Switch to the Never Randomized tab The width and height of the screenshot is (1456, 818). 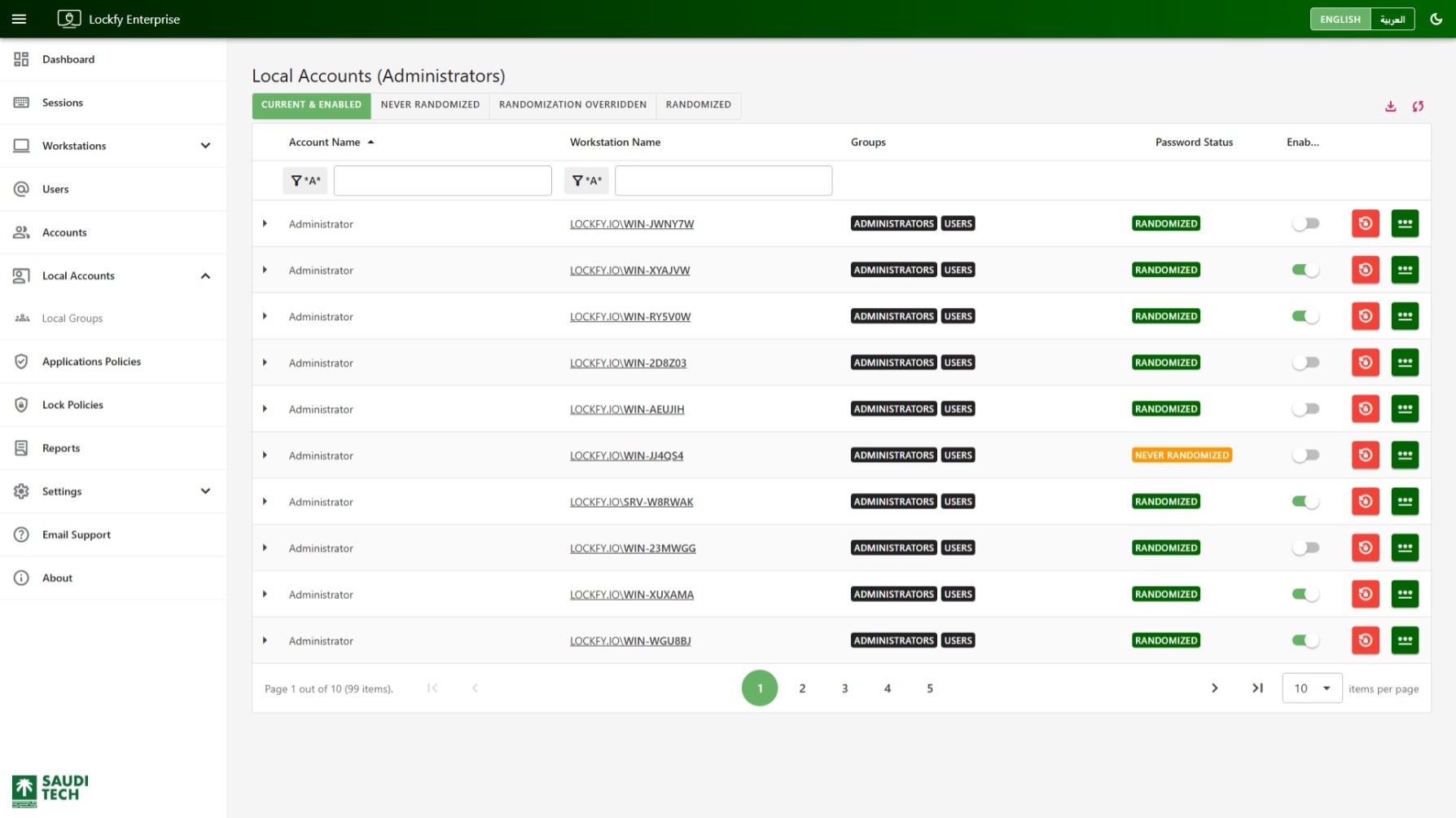click(430, 105)
